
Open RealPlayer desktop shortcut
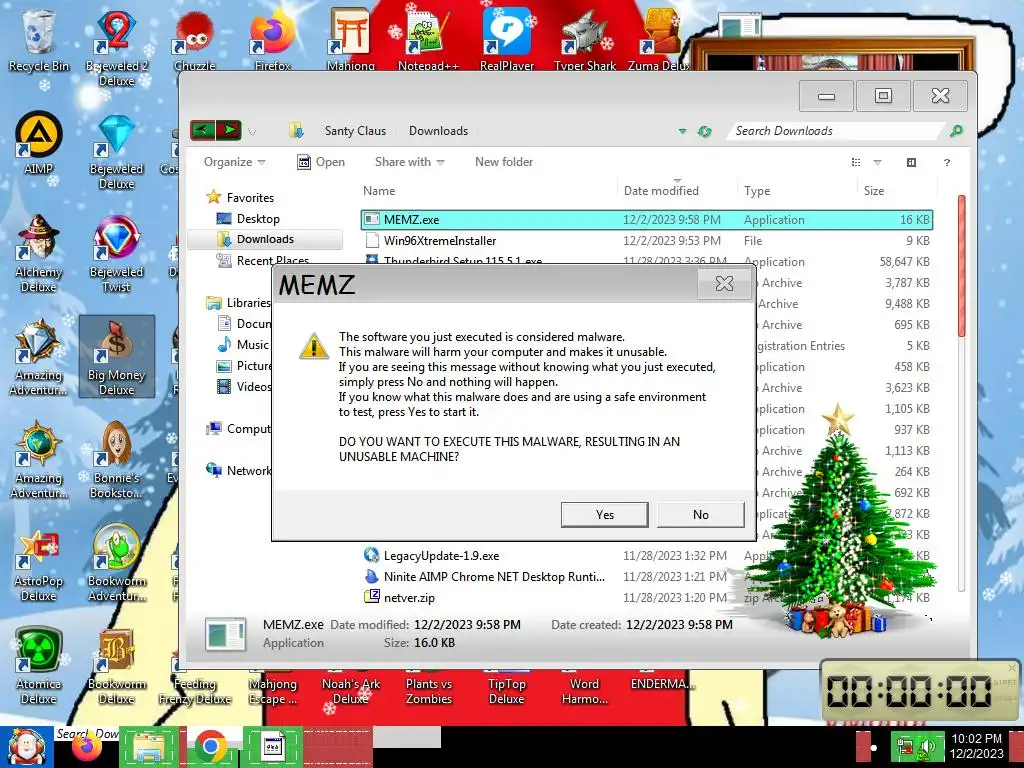pos(507,40)
